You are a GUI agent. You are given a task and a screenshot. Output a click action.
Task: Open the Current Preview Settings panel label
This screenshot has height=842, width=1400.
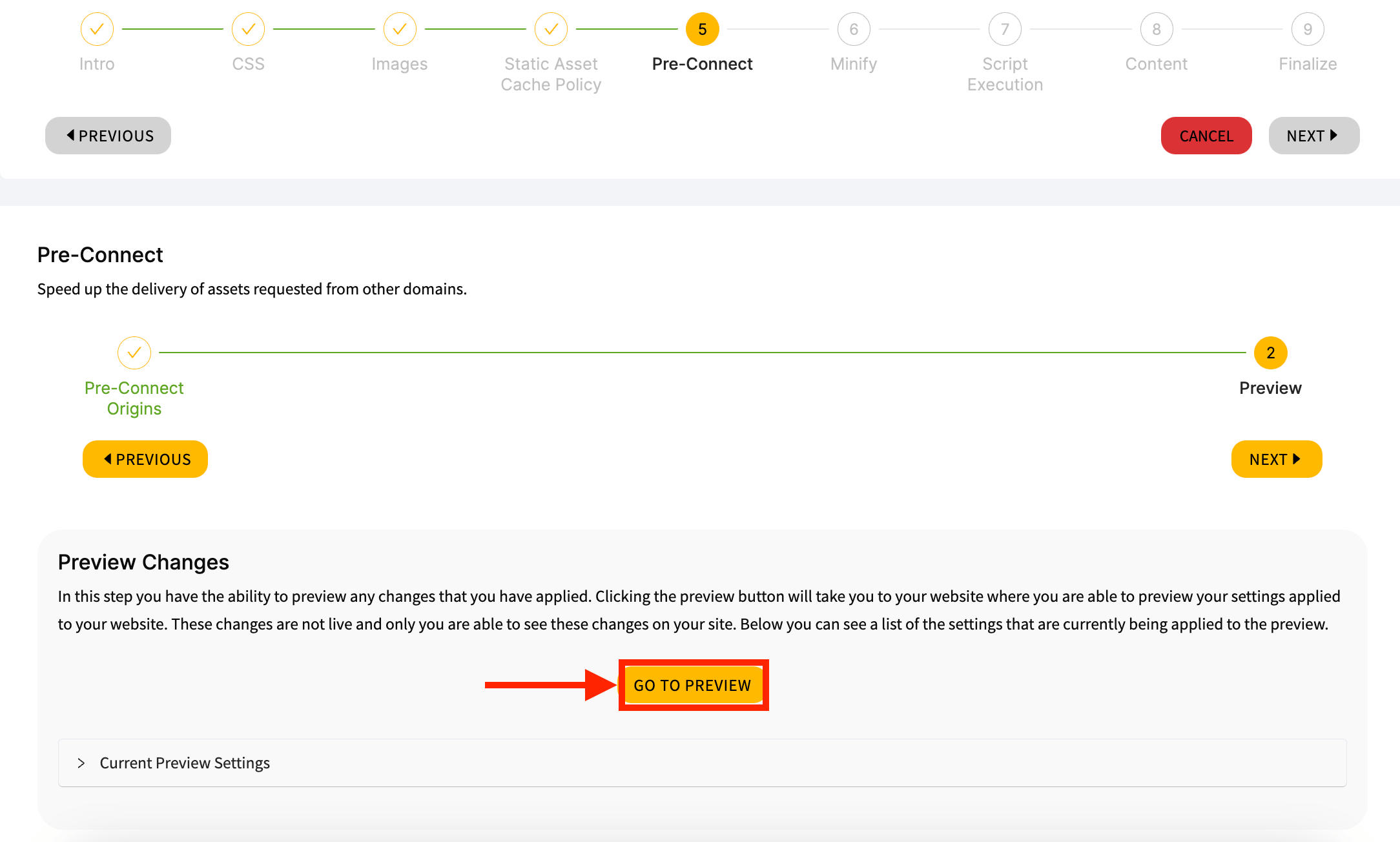coord(185,763)
